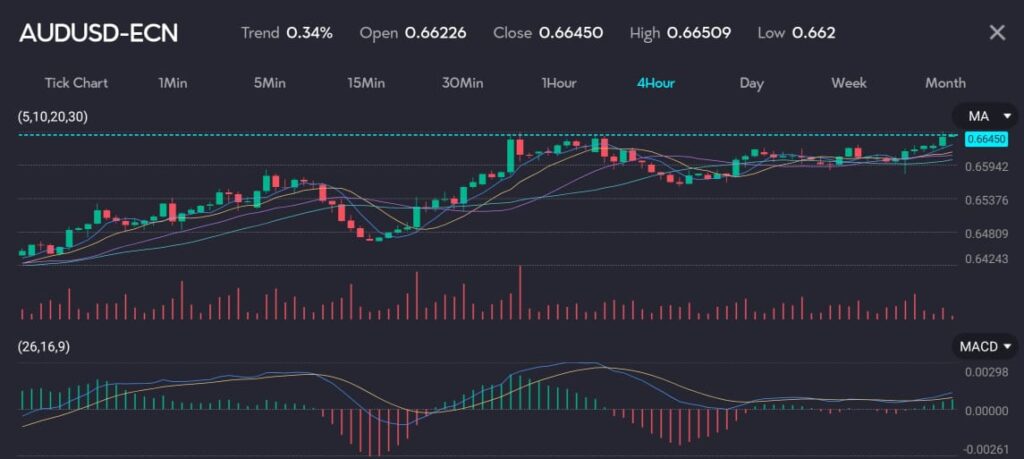Switch to the Month timeframe

click(x=945, y=83)
